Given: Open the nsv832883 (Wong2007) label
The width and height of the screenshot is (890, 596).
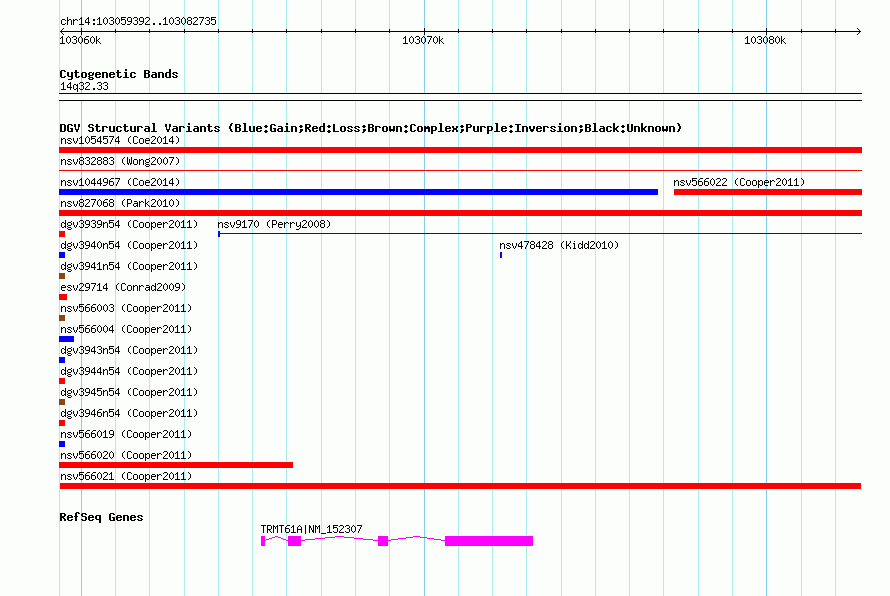Looking at the screenshot, I should (x=120, y=161).
